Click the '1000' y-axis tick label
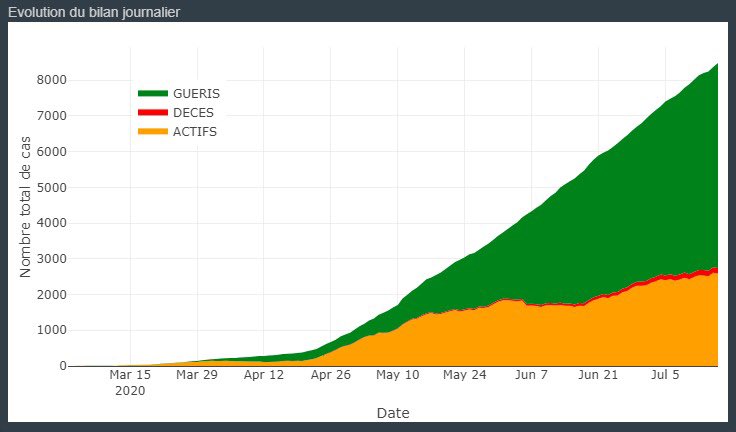Image resolution: width=736 pixels, height=432 pixels. 52,331
